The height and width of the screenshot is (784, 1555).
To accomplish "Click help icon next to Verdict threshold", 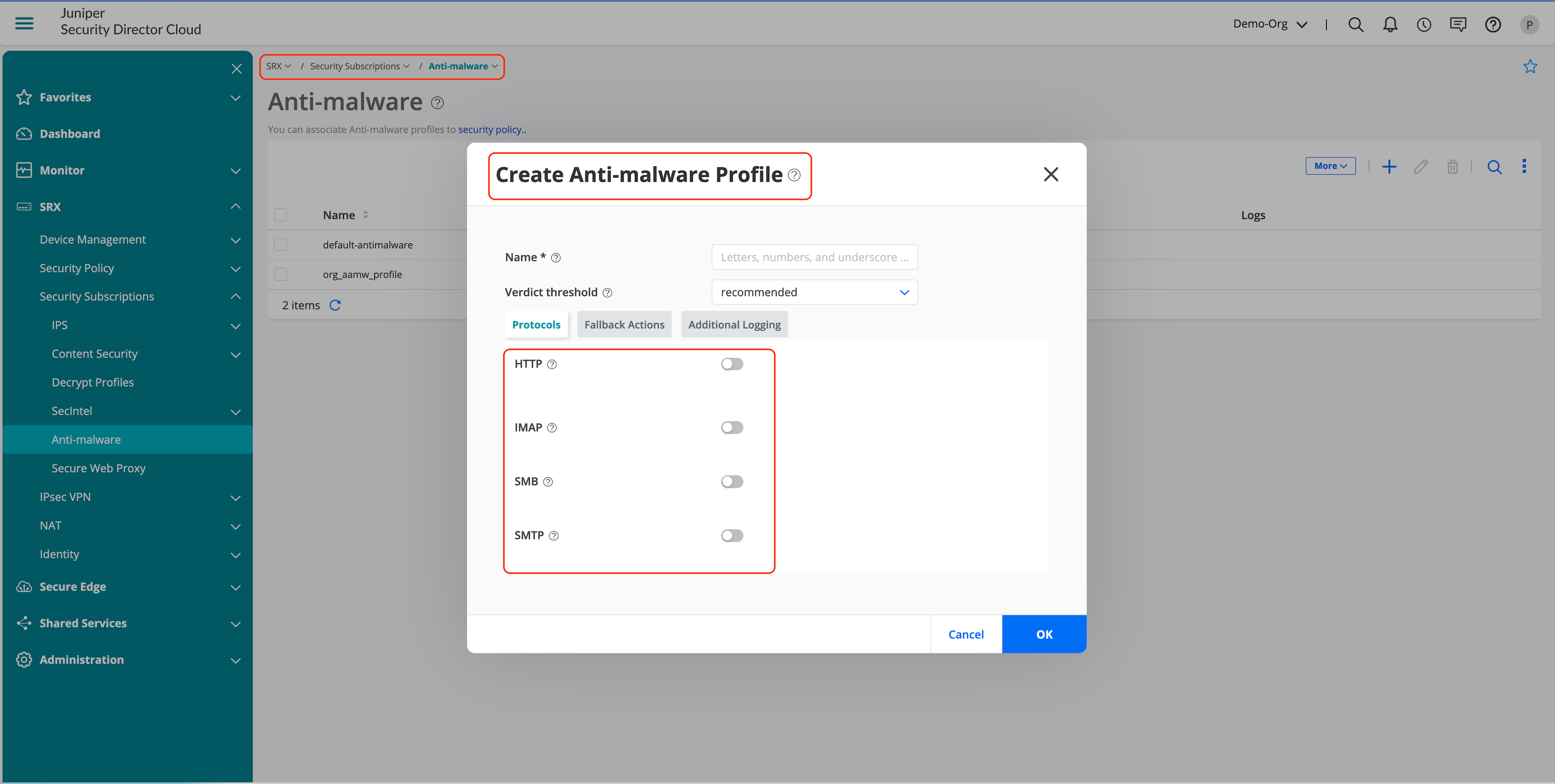I will (607, 293).
